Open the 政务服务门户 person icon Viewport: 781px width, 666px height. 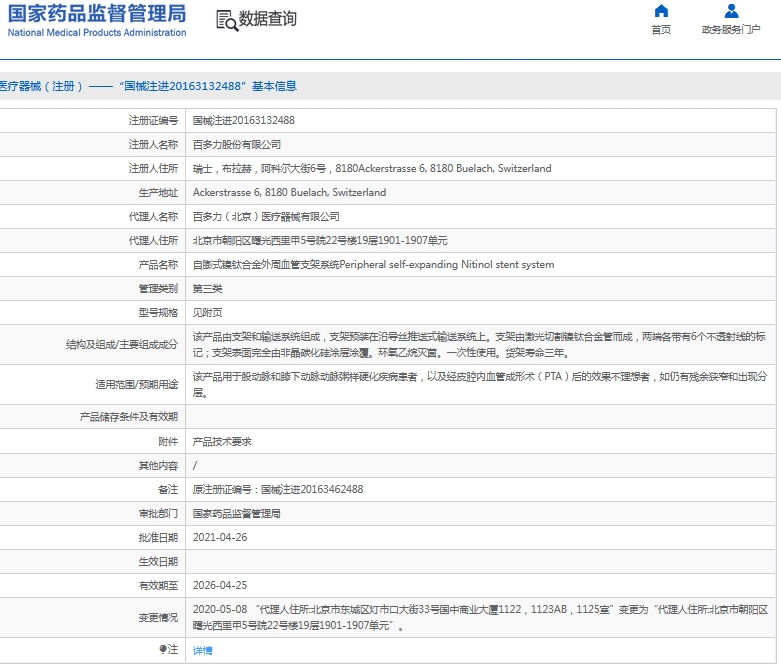click(x=731, y=11)
